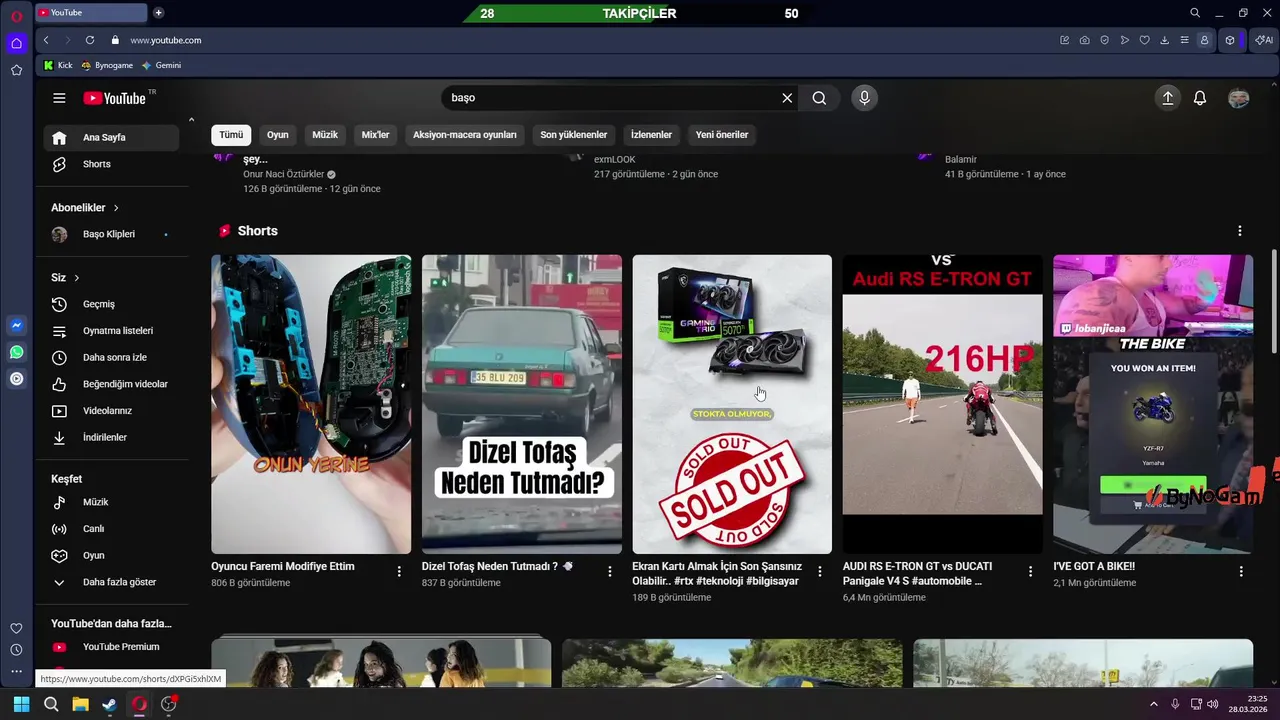This screenshot has height=720, width=1280.
Task: Open the Opera sidebar bookmarks star
Action: tap(16, 70)
